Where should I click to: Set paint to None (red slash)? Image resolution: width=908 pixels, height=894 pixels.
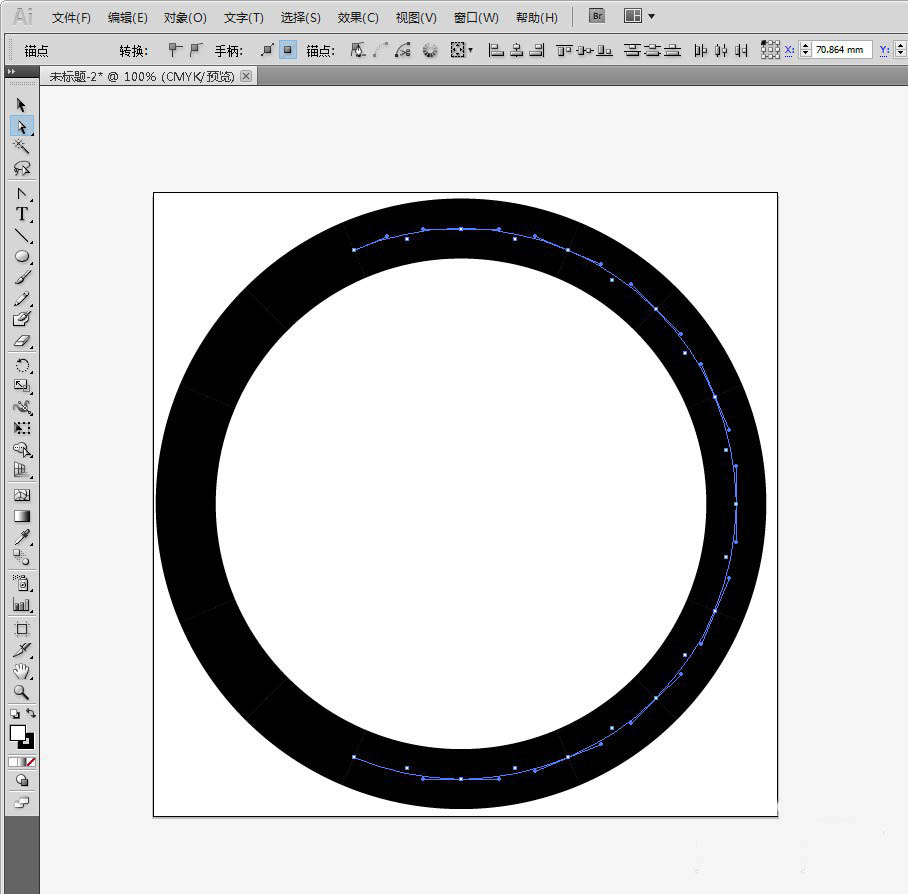(31, 762)
